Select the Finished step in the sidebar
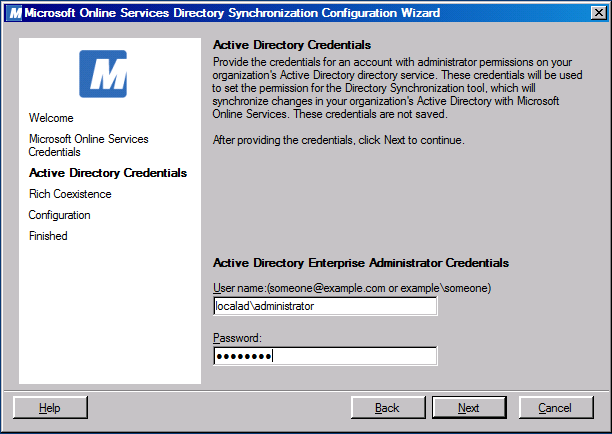Image resolution: width=612 pixels, height=434 pixels. pyautogui.click(x=48, y=236)
